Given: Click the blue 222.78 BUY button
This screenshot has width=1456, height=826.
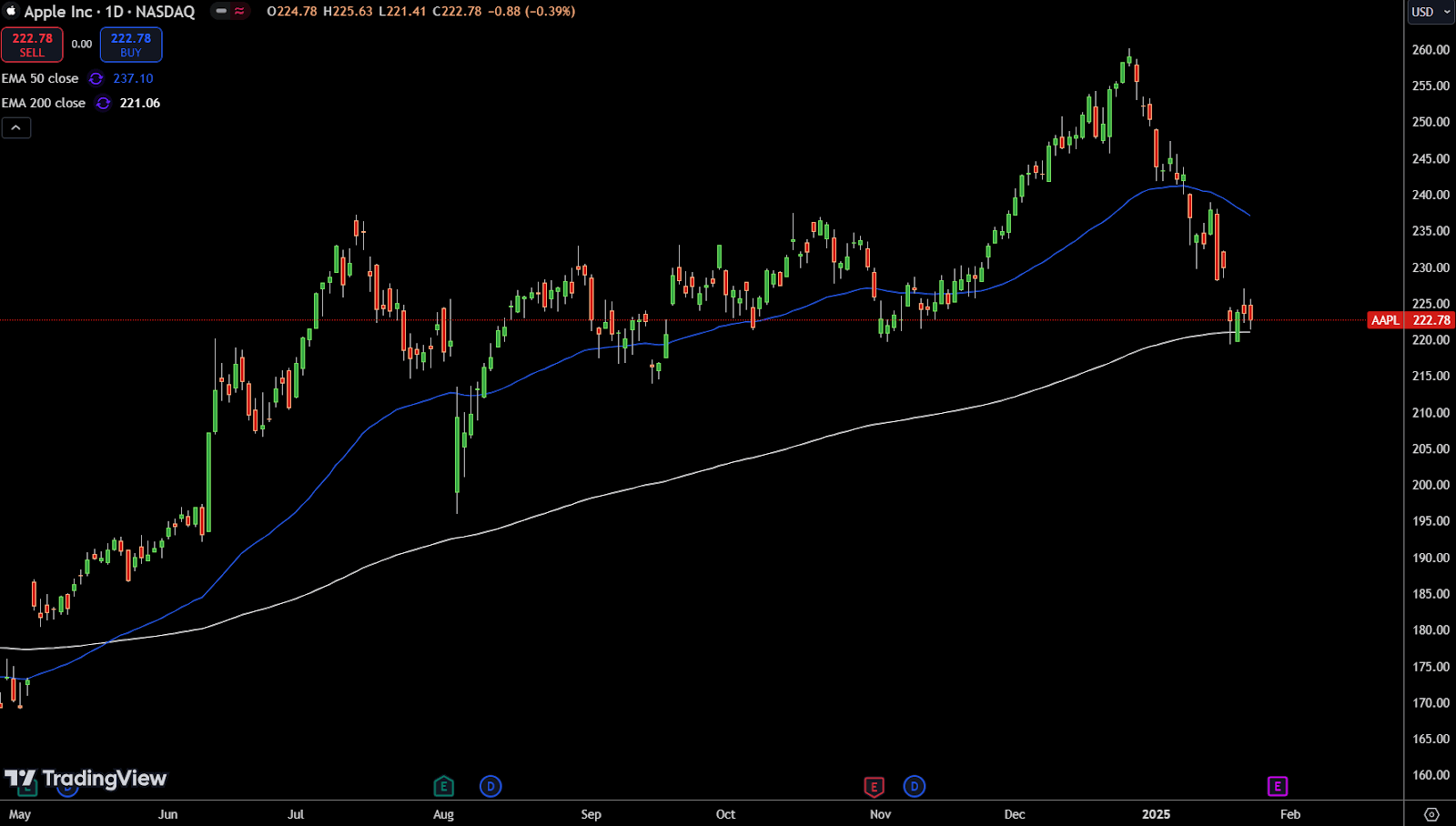Looking at the screenshot, I should pos(131,45).
